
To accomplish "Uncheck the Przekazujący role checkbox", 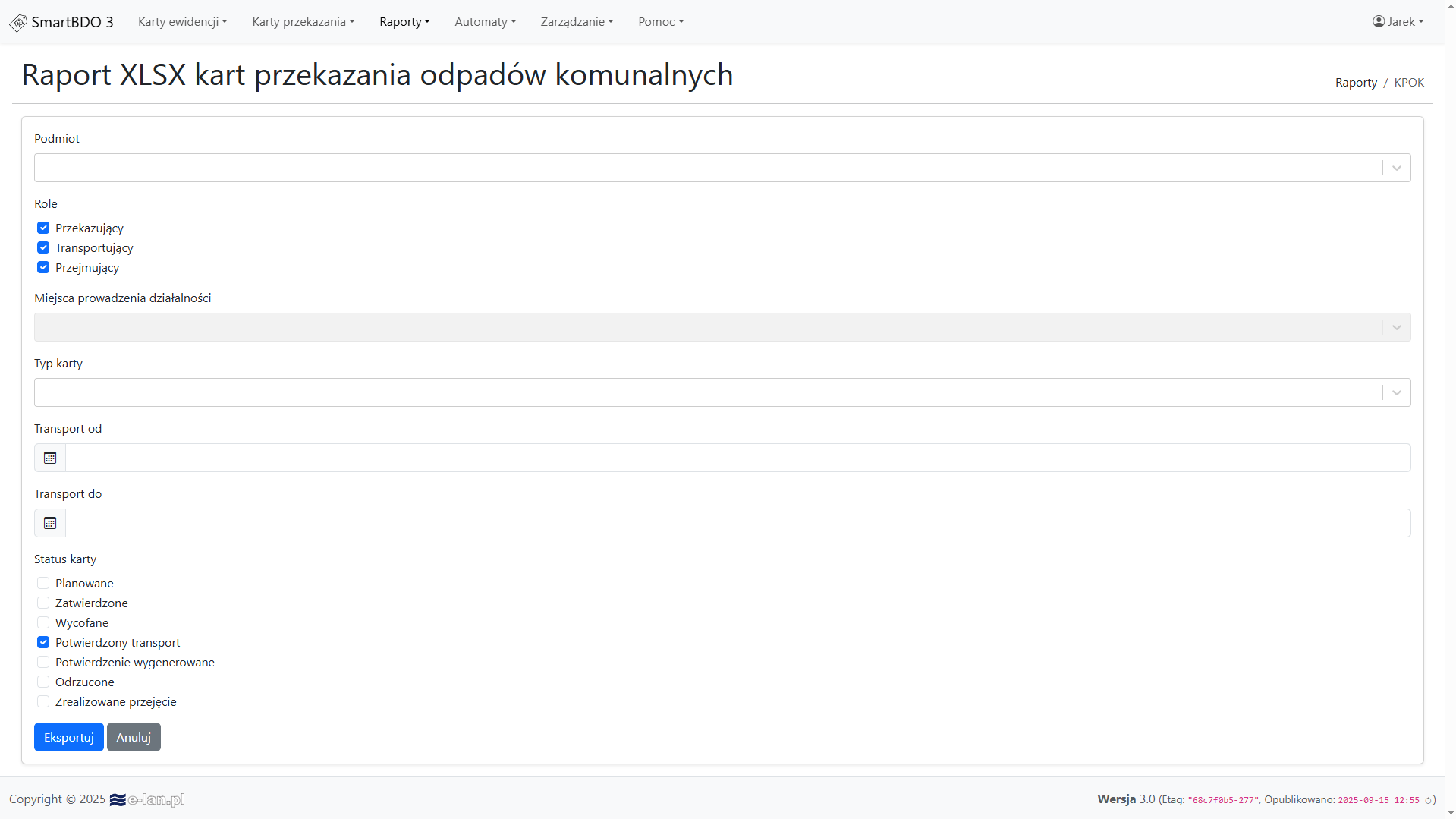I will tap(43, 228).
